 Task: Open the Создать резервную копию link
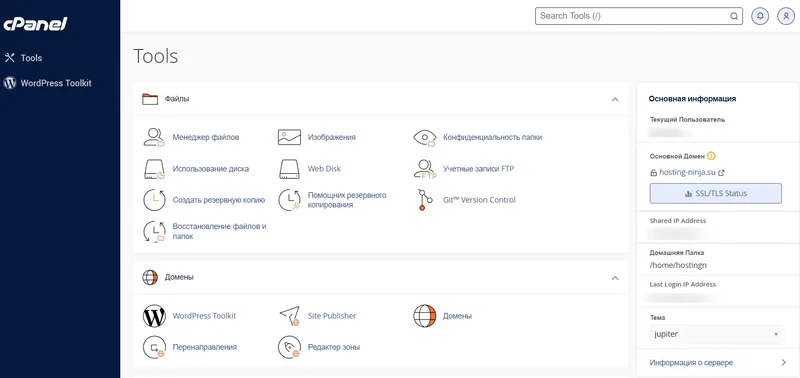point(219,200)
